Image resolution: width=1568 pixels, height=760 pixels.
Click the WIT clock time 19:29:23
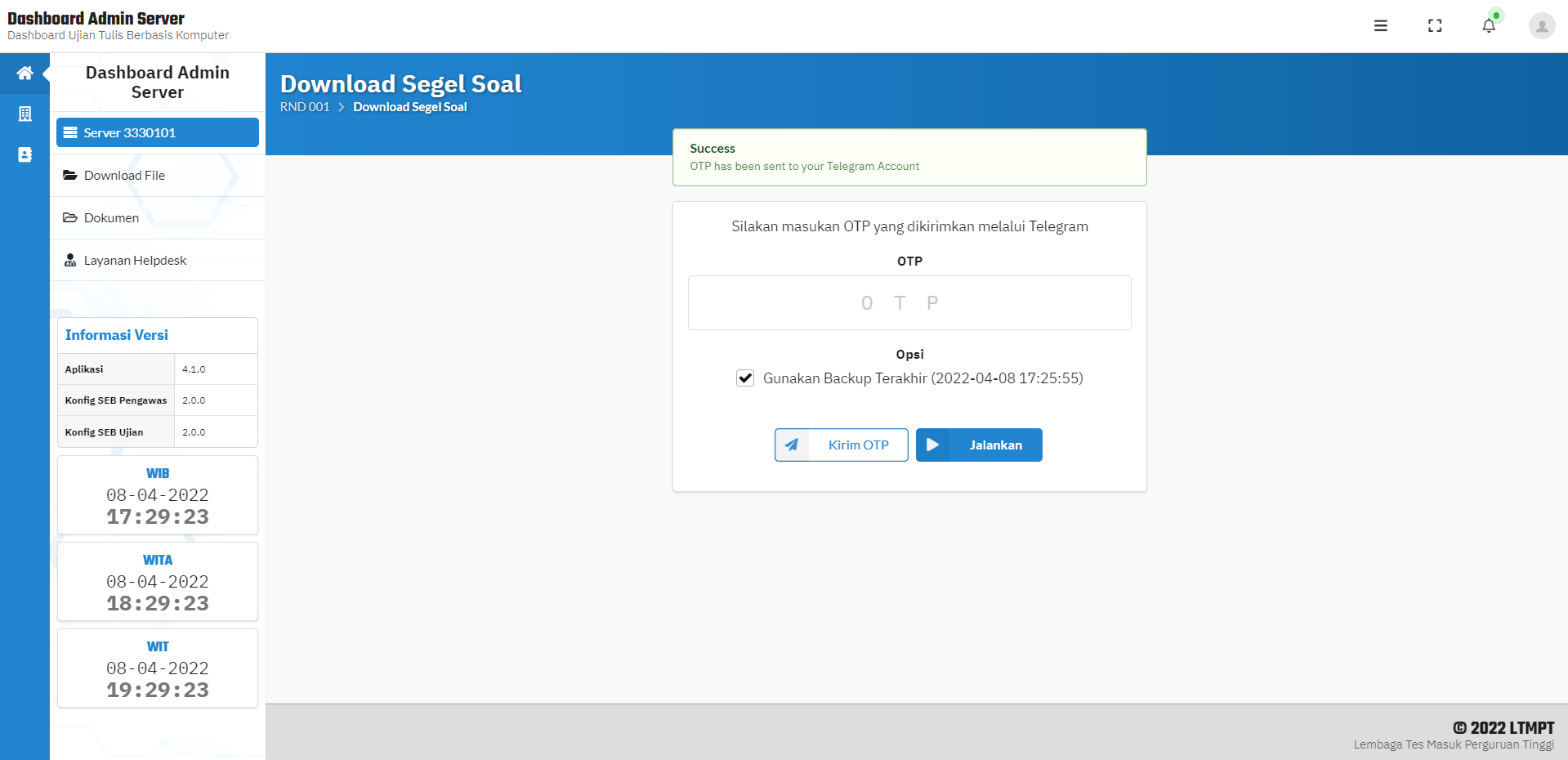[158, 690]
